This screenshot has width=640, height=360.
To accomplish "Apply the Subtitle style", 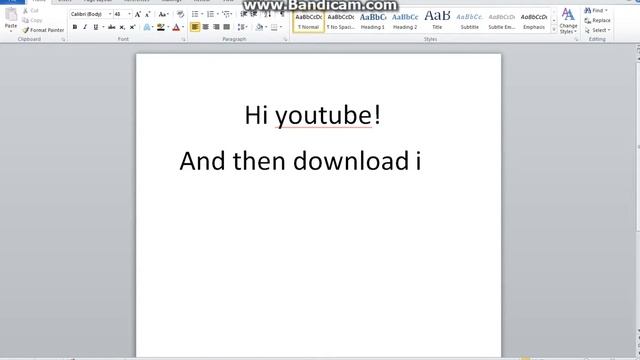I will (x=469, y=22).
